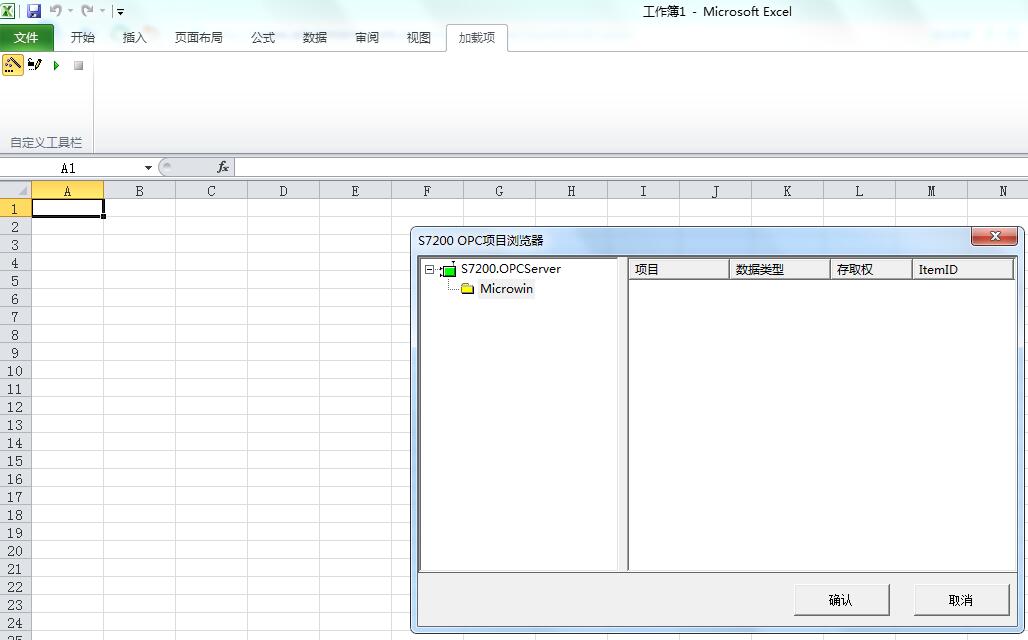Select the Microwin folder node

[506, 289]
